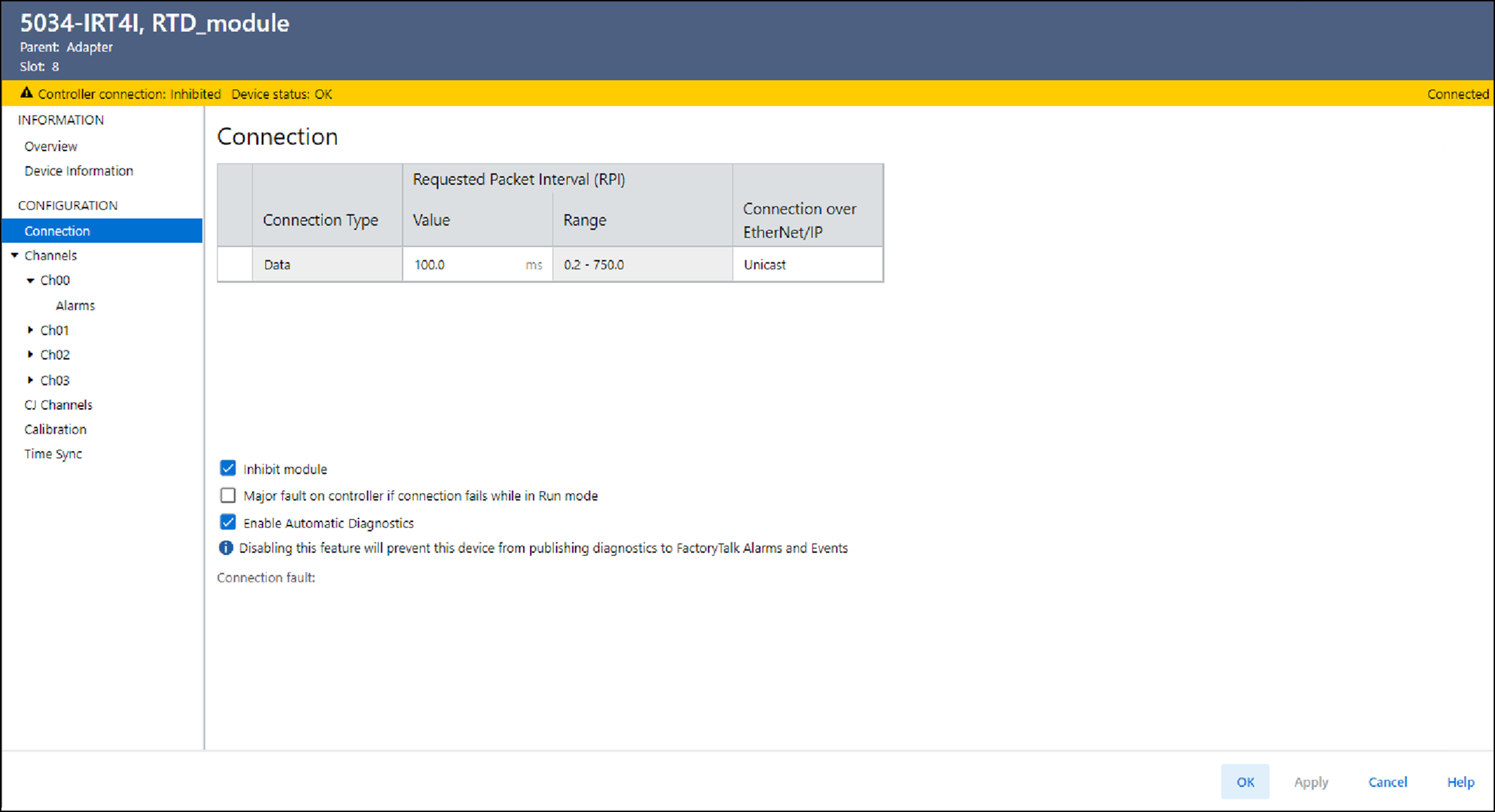Click the Cancel button
Screen dimensions: 1495x812
click(1387, 782)
